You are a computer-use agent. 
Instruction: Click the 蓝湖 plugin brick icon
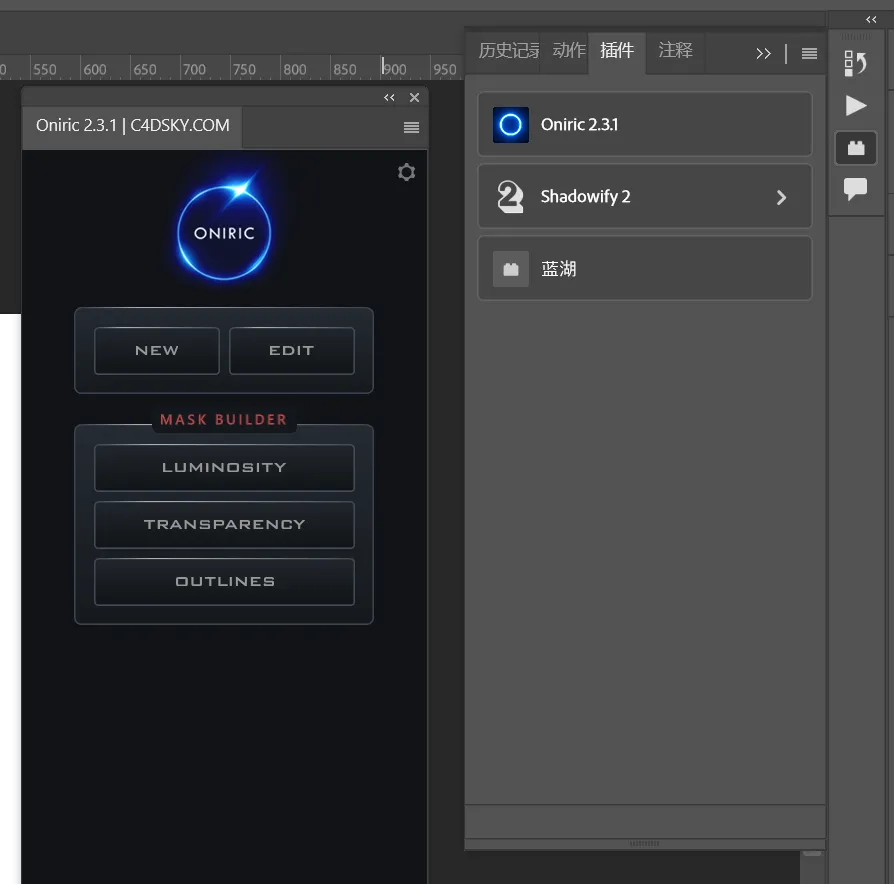[510, 269]
